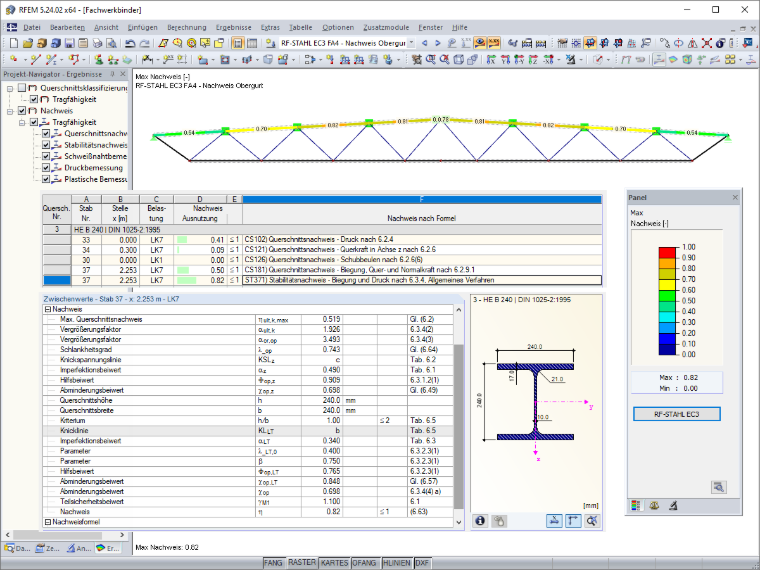Open the color scale tab icon in Panel
The height and width of the screenshot is (570, 760).
pos(635,506)
